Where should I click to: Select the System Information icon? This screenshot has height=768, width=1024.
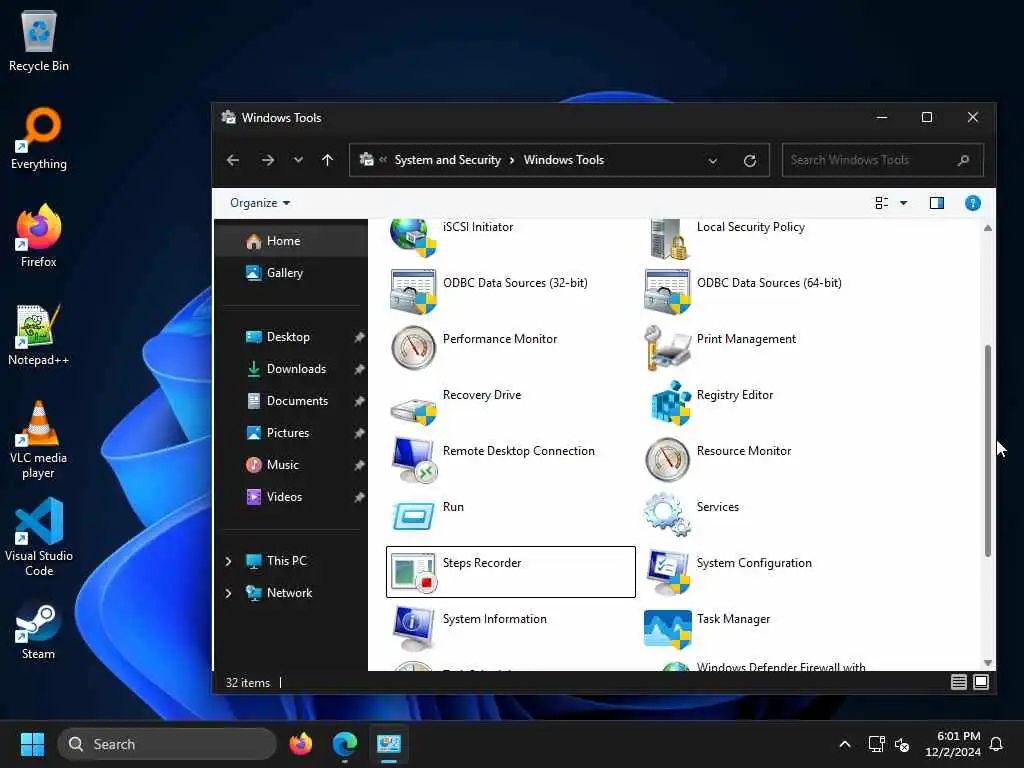tap(413, 628)
